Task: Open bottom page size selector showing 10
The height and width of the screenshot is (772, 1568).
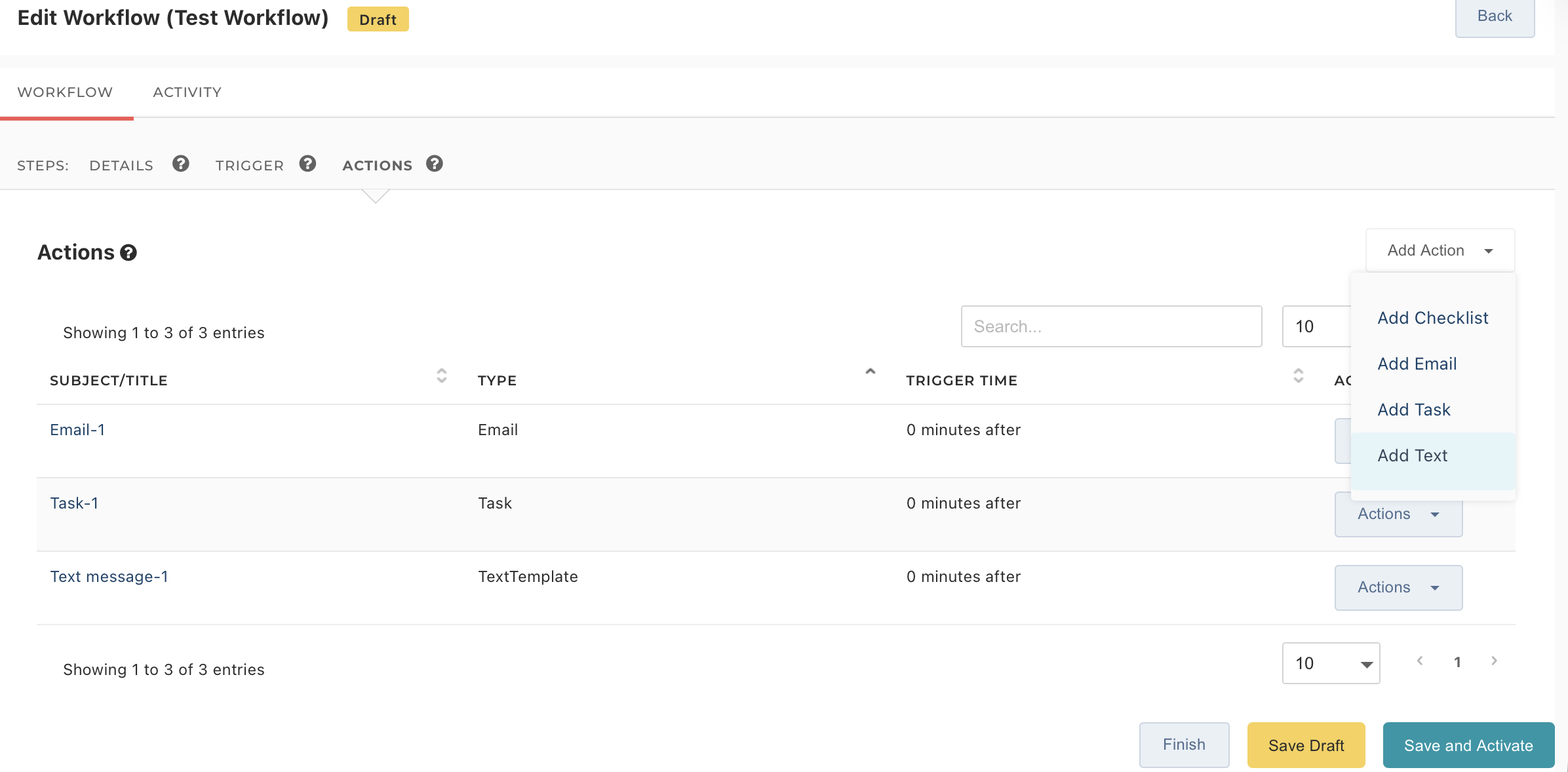Action: [1331, 663]
